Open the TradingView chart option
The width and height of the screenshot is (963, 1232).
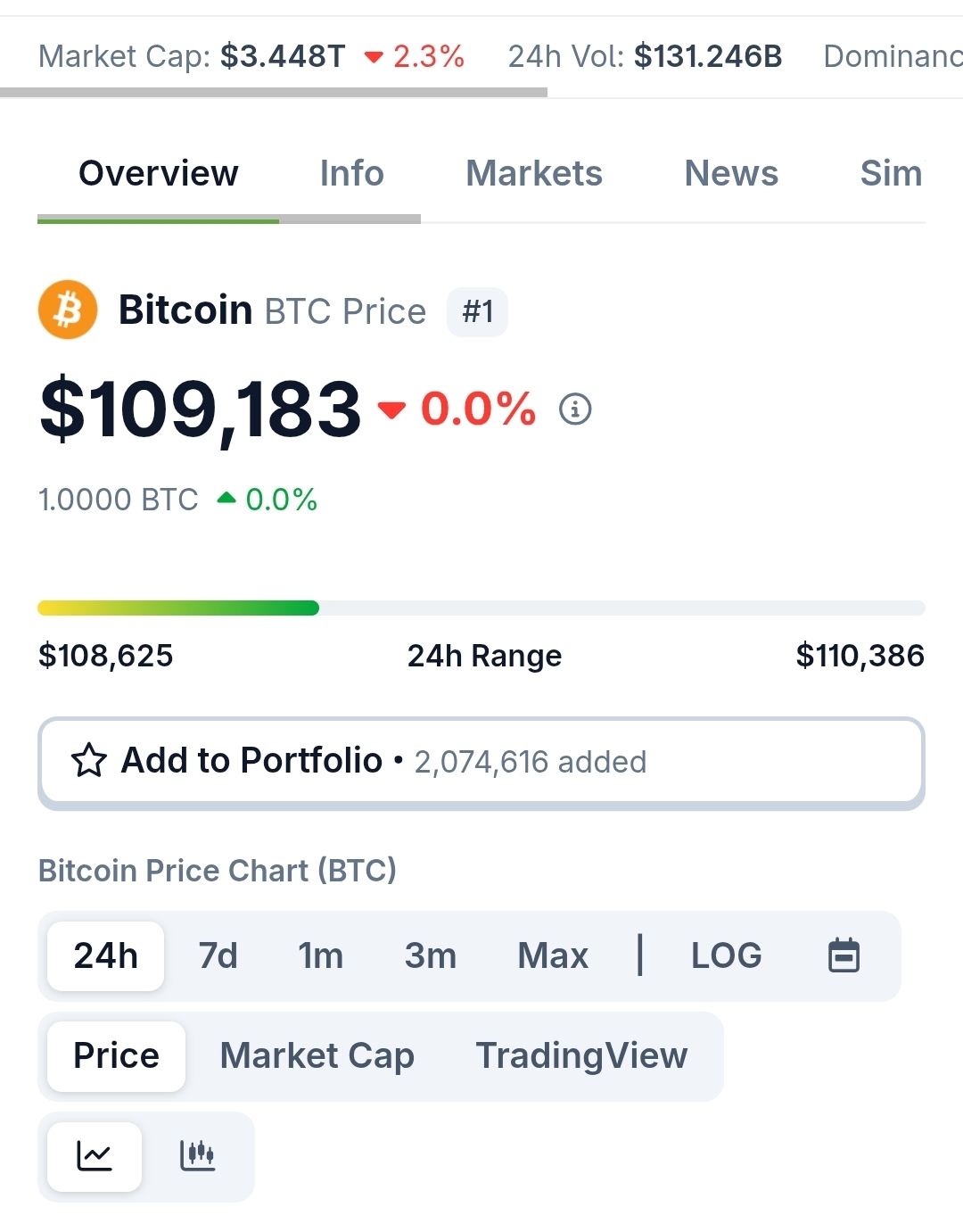pyautogui.click(x=581, y=1055)
